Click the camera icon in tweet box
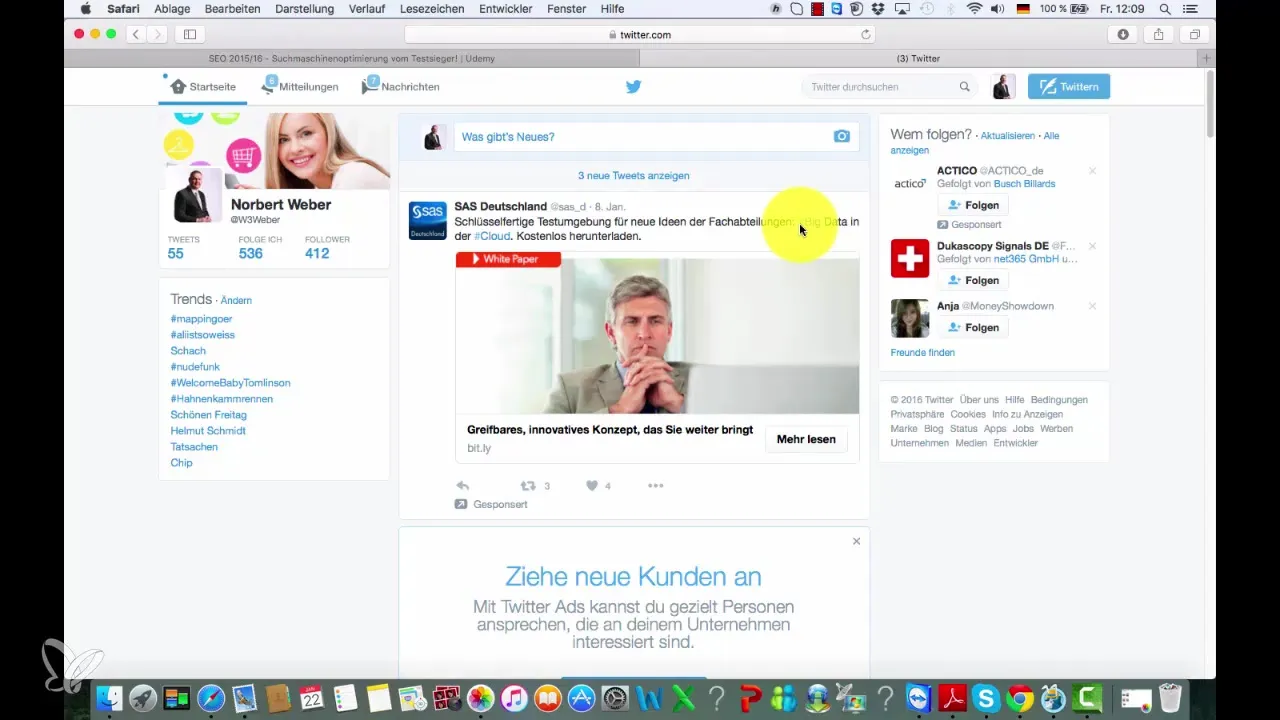The height and width of the screenshot is (720, 1280). (842, 137)
